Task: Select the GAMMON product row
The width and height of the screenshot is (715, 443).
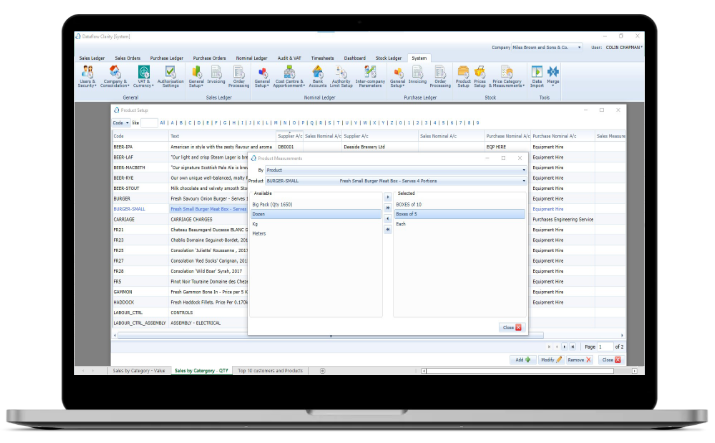Action: 368,292
